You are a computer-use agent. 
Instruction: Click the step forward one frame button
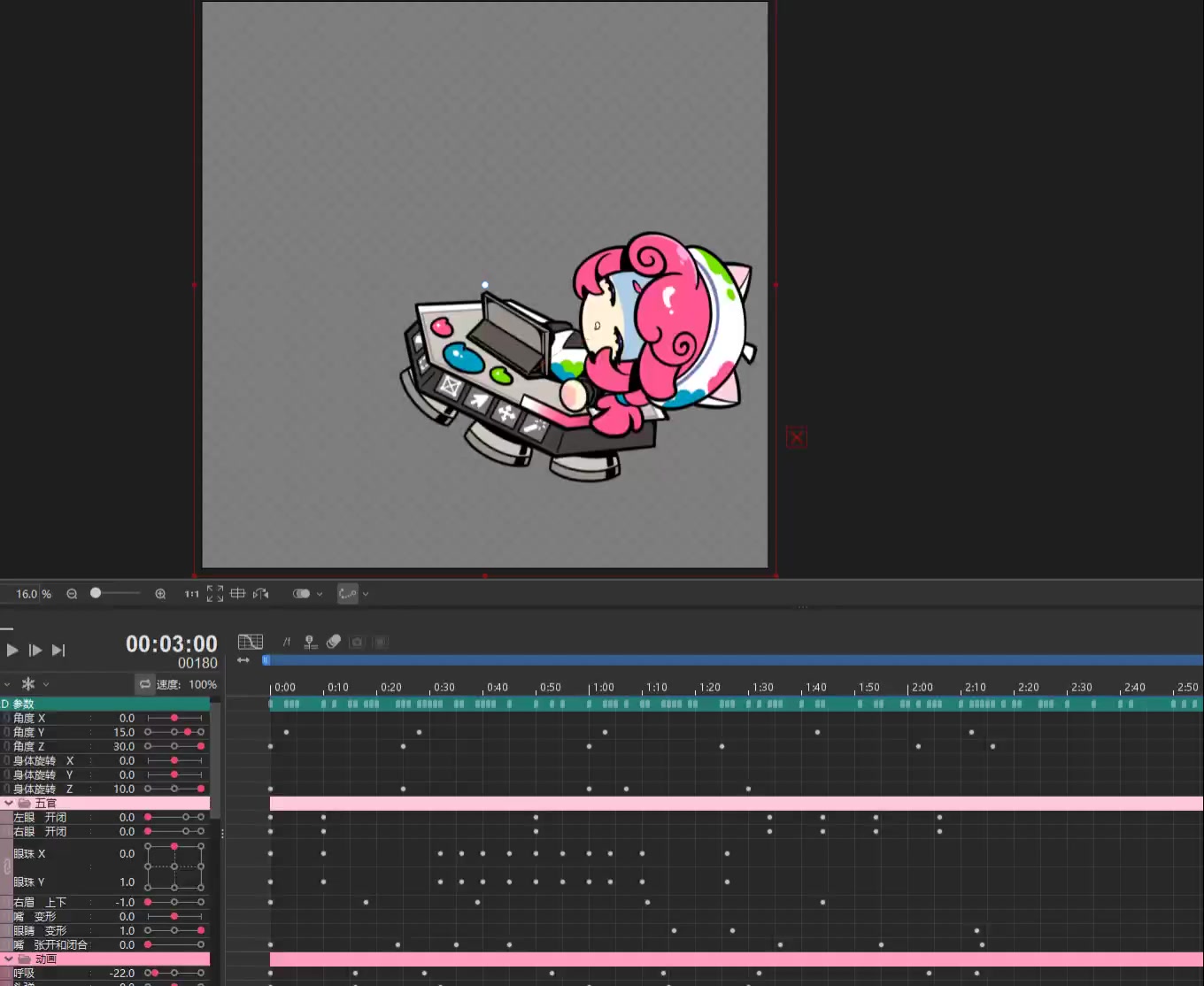35,650
